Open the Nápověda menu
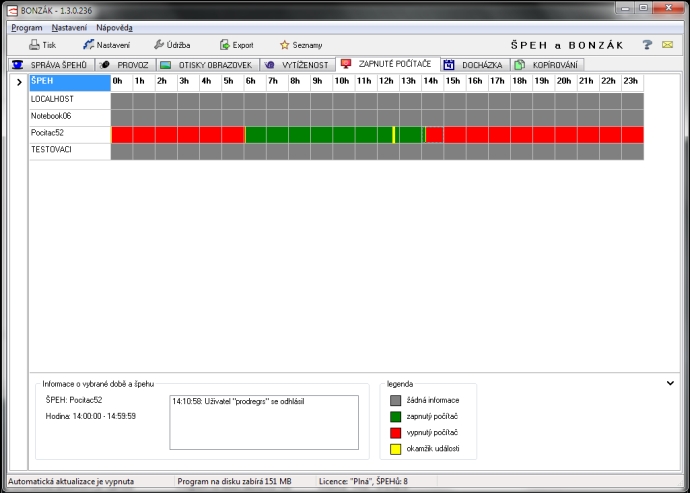The image size is (690, 493). click(x=114, y=28)
